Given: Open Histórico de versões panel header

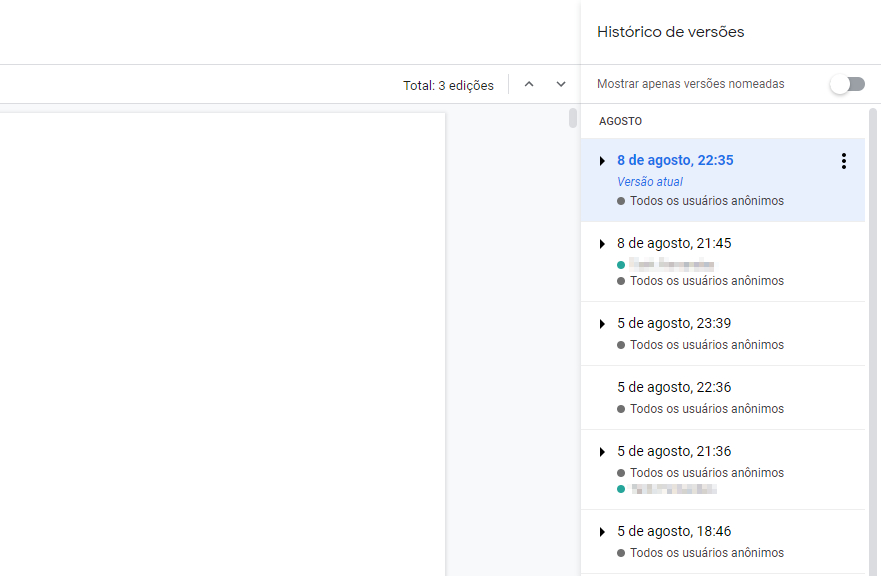Looking at the screenshot, I should click(x=670, y=31).
